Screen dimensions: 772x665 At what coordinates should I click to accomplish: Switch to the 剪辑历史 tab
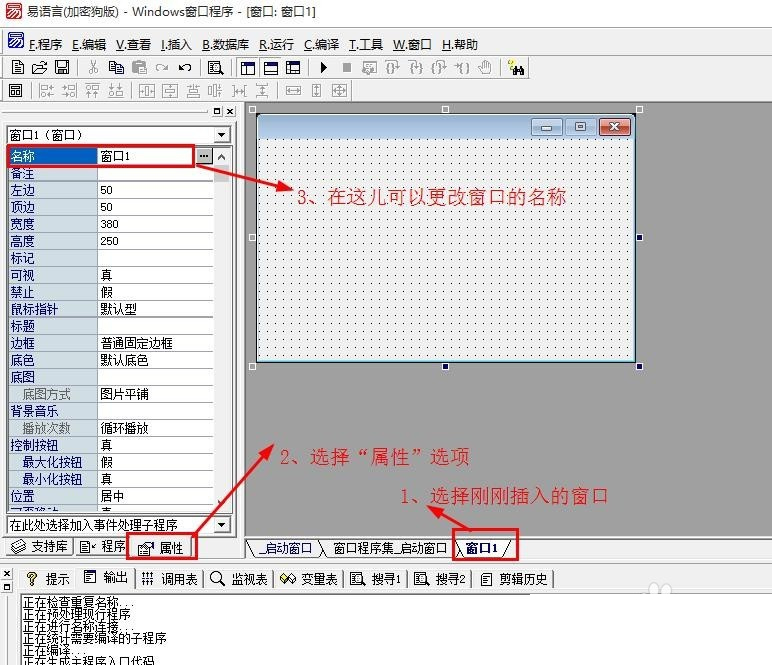click(514, 579)
